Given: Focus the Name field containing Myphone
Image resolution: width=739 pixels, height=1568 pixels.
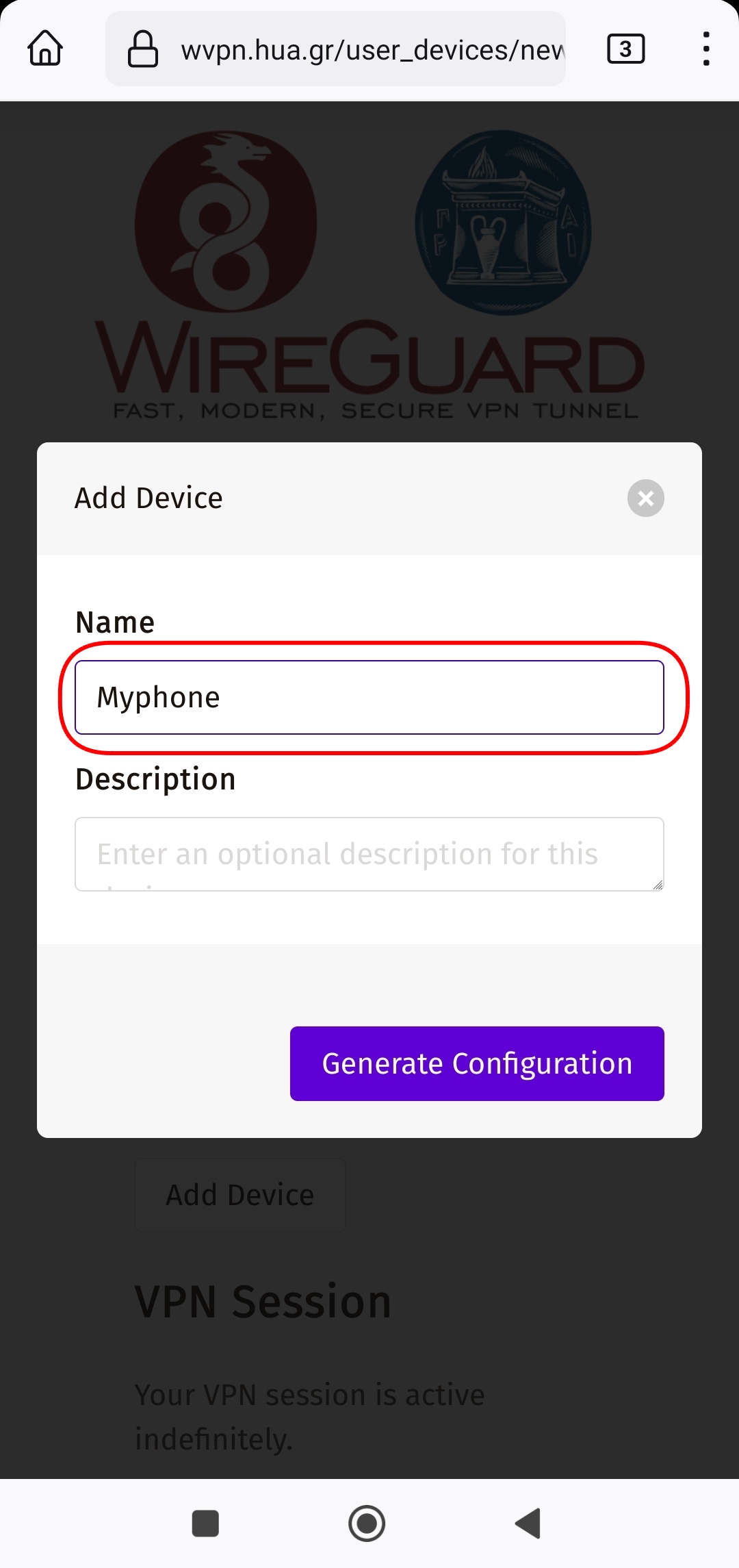Looking at the screenshot, I should pyautogui.click(x=369, y=698).
